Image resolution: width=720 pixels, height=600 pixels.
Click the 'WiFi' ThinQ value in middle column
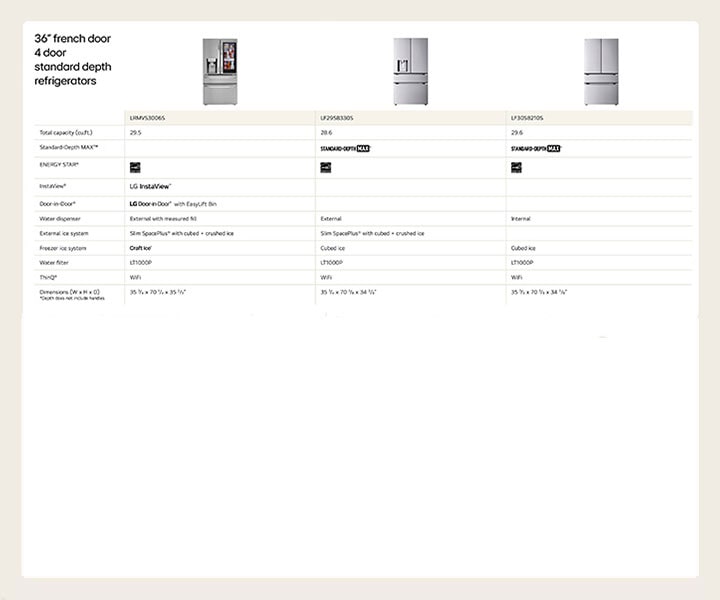[326, 278]
